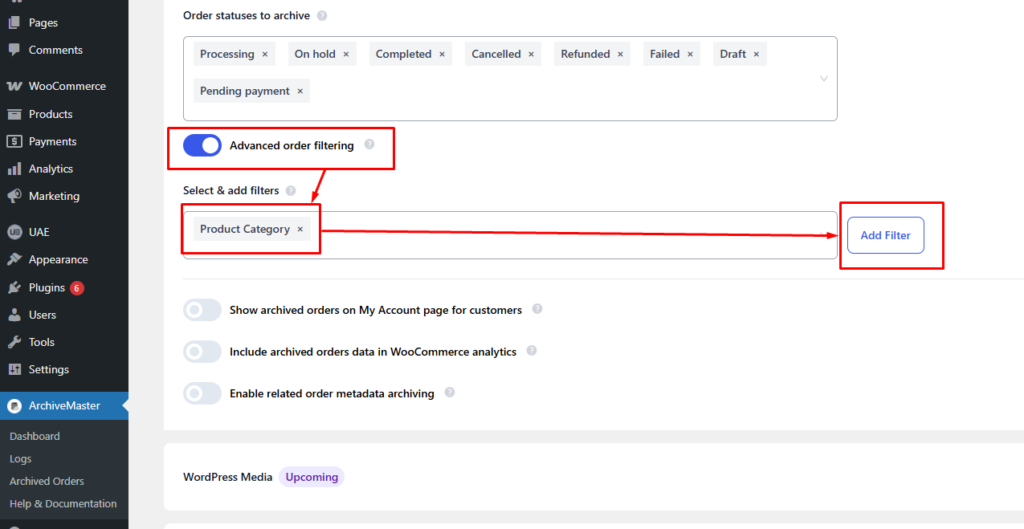Click the Payments dollar icon

click(14, 142)
